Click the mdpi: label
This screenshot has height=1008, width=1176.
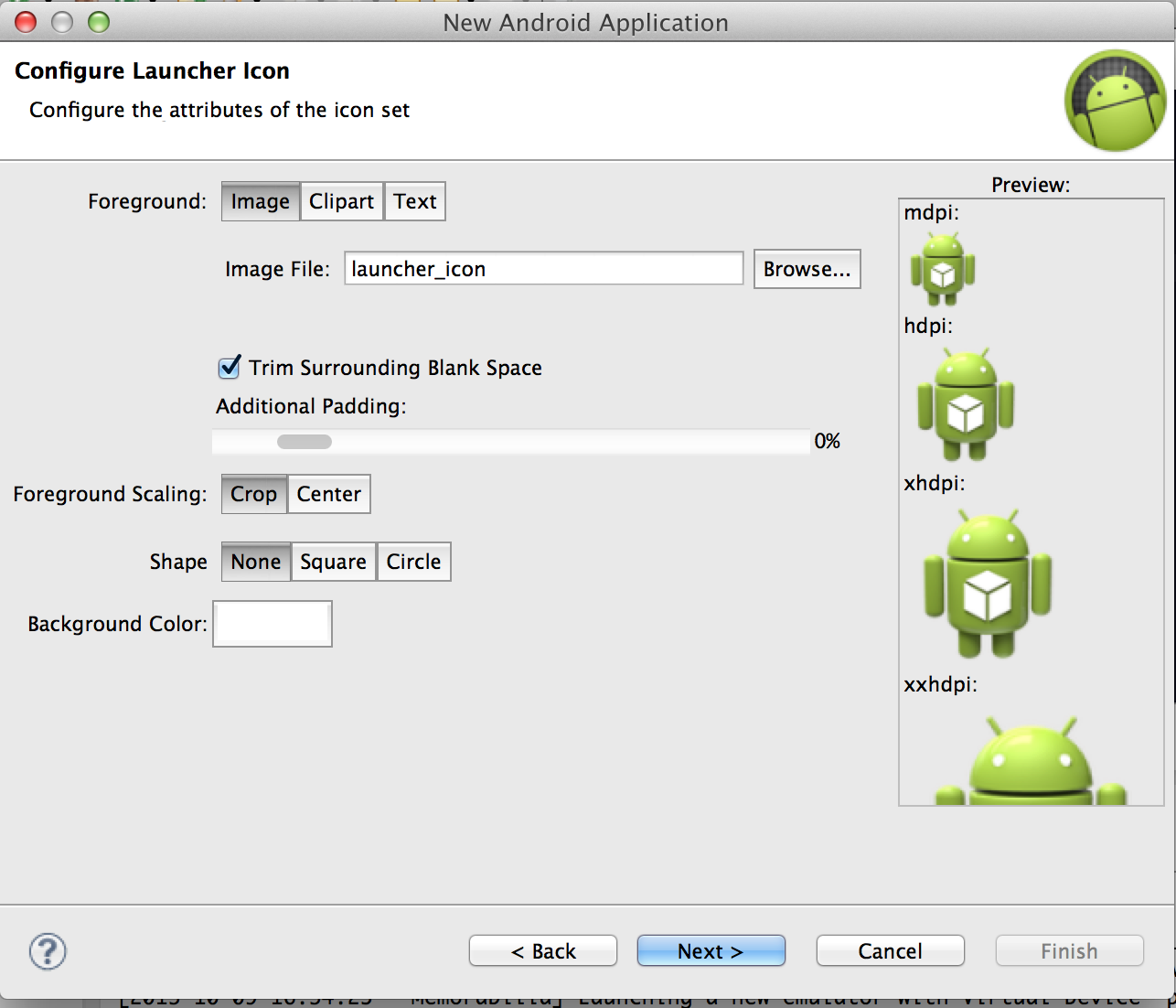pyautogui.click(x=931, y=212)
